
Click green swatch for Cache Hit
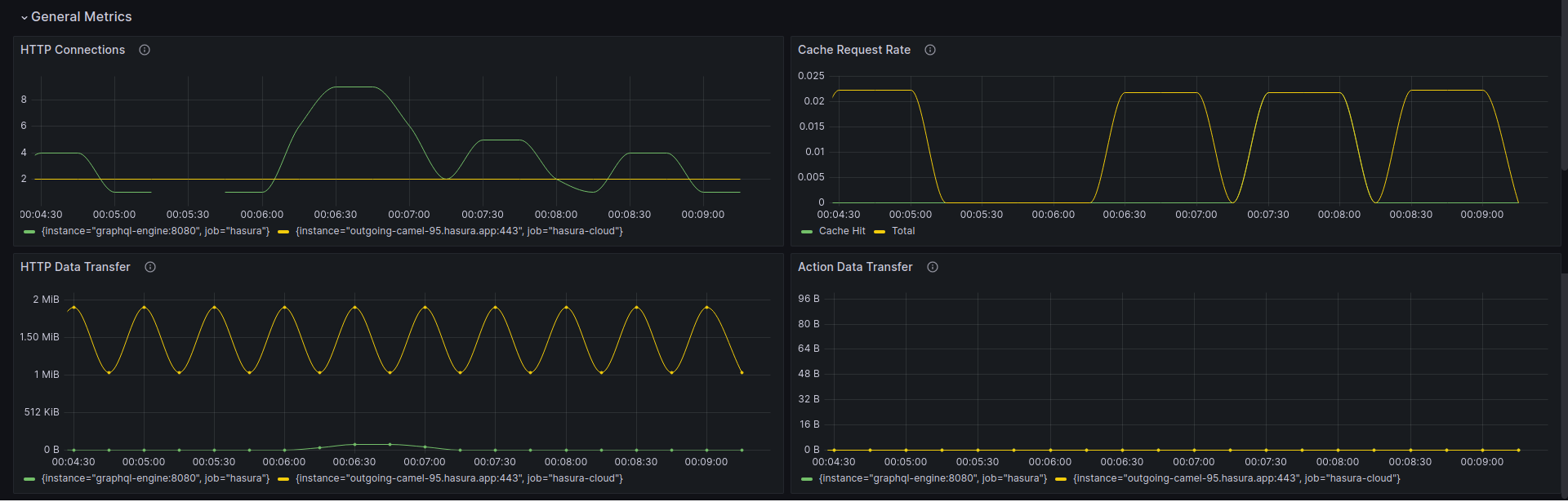[x=807, y=232]
